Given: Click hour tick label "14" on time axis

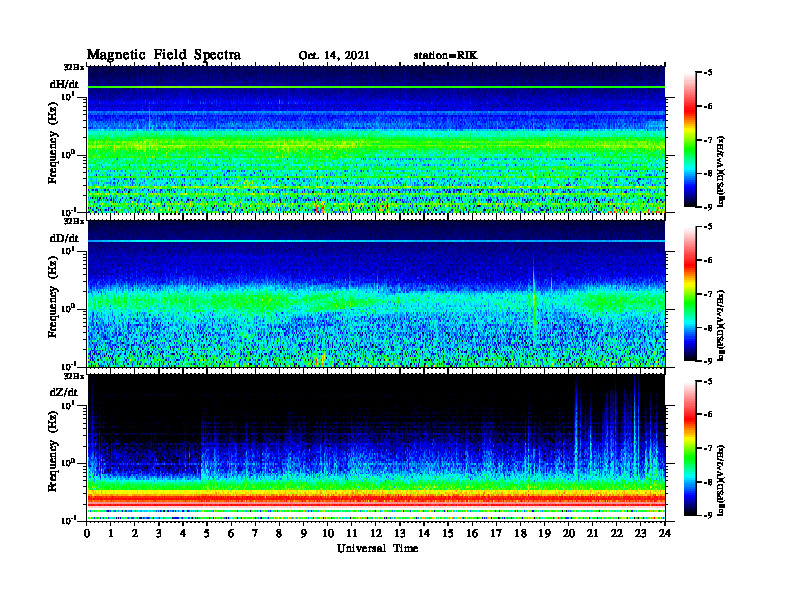Looking at the screenshot, I should coord(424,533).
